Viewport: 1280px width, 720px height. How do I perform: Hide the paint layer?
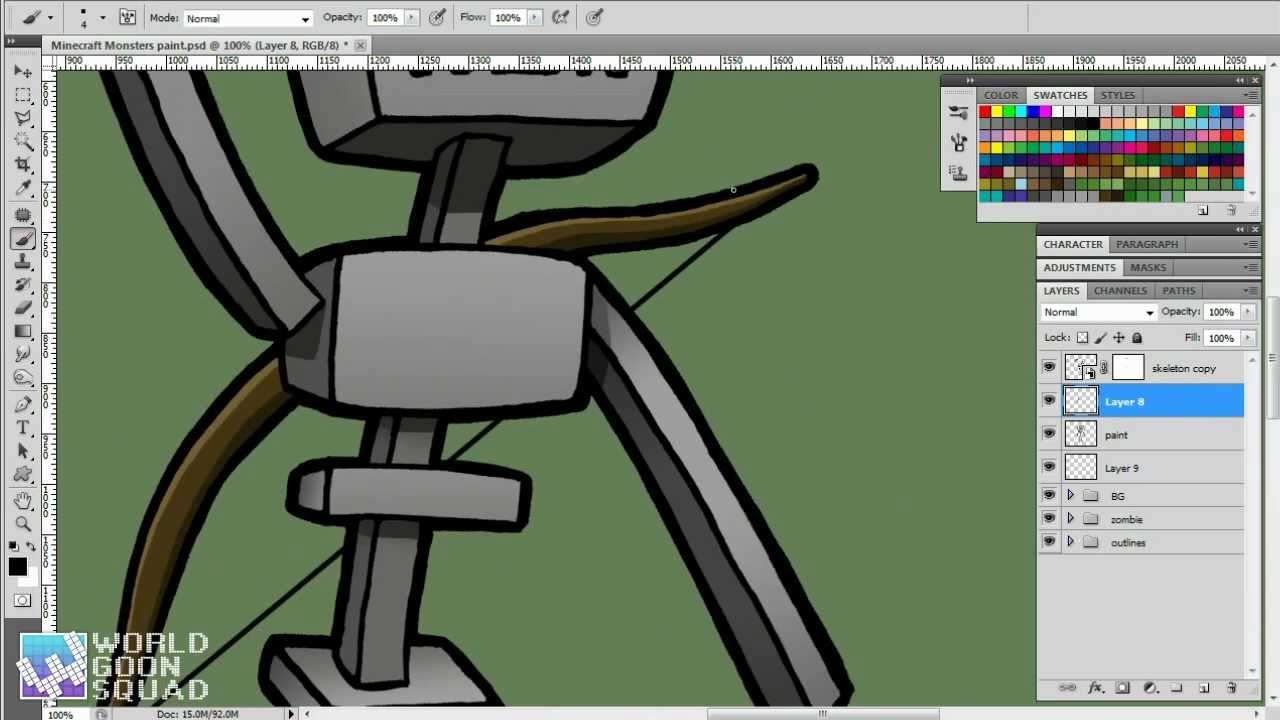pyautogui.click(x=1049, y=434)
